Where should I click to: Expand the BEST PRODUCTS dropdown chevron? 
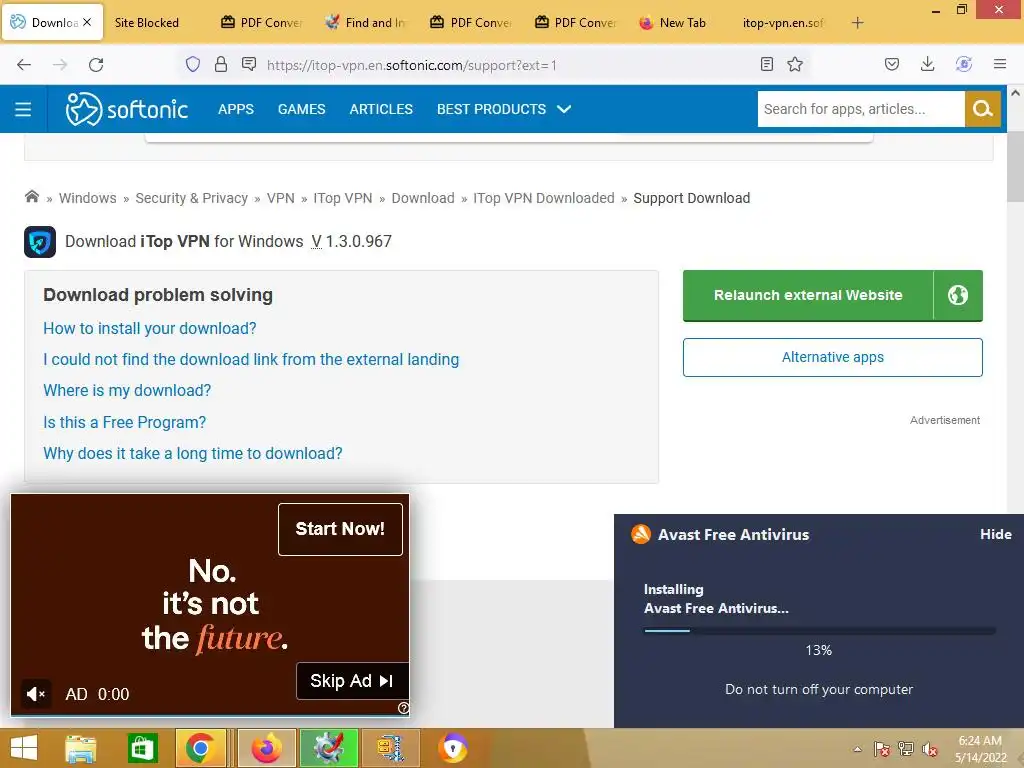point(564,109)
